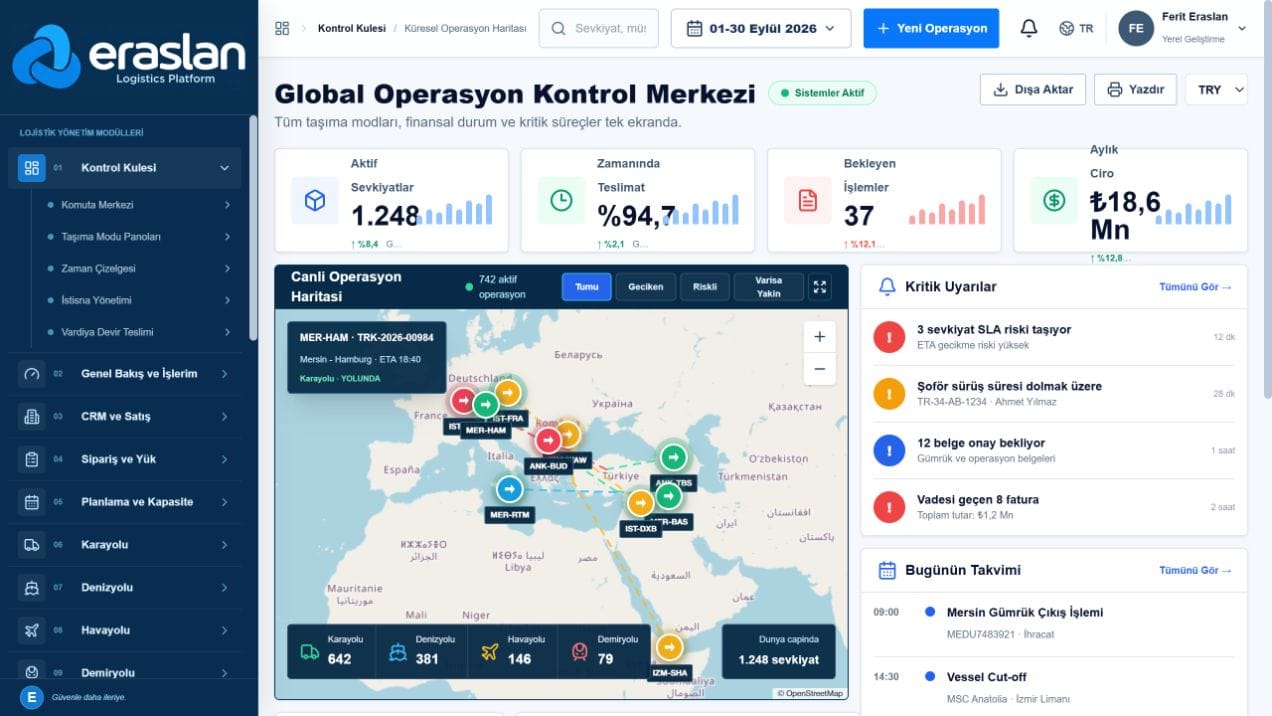
Task: Click the Eraslan Logistics Platform logo
Action: (129, 58)
